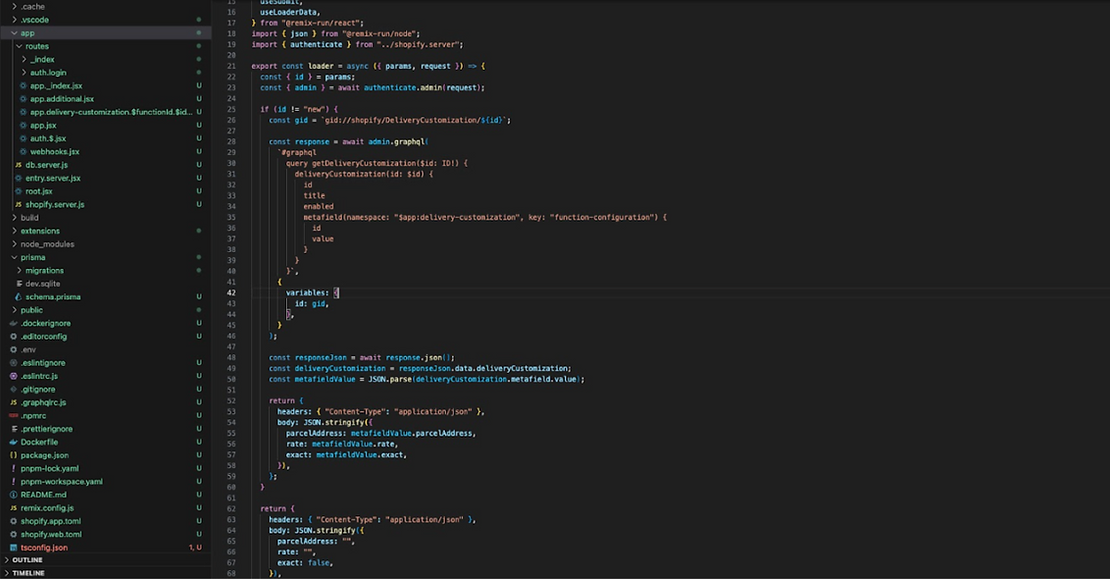Select the public folder in explorer

click(x=105, y=310)
